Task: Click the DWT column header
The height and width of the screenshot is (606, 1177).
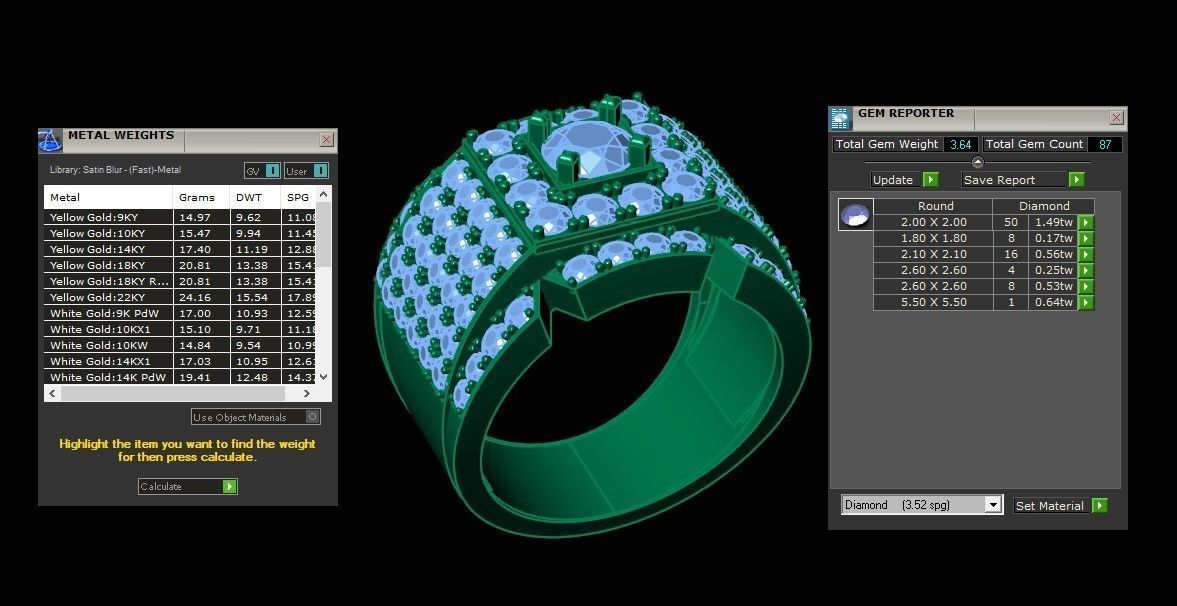Action: (255, 197)
